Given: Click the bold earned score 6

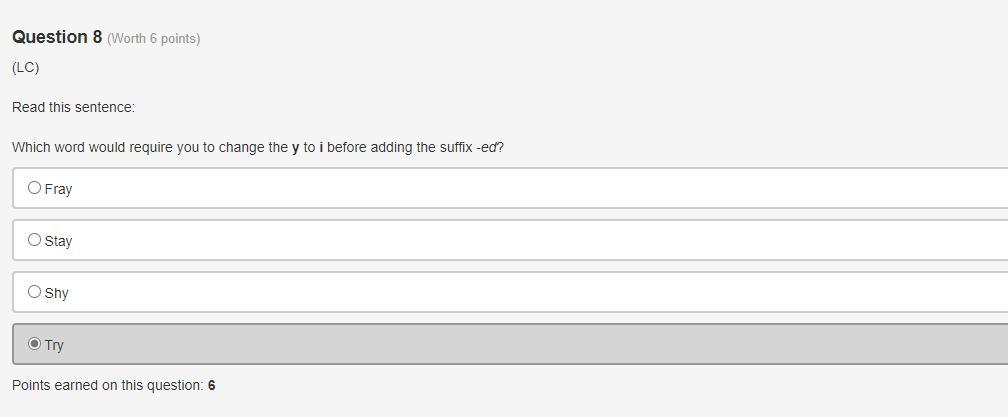Looking at the screenshot, I should (x=212, y=385).
